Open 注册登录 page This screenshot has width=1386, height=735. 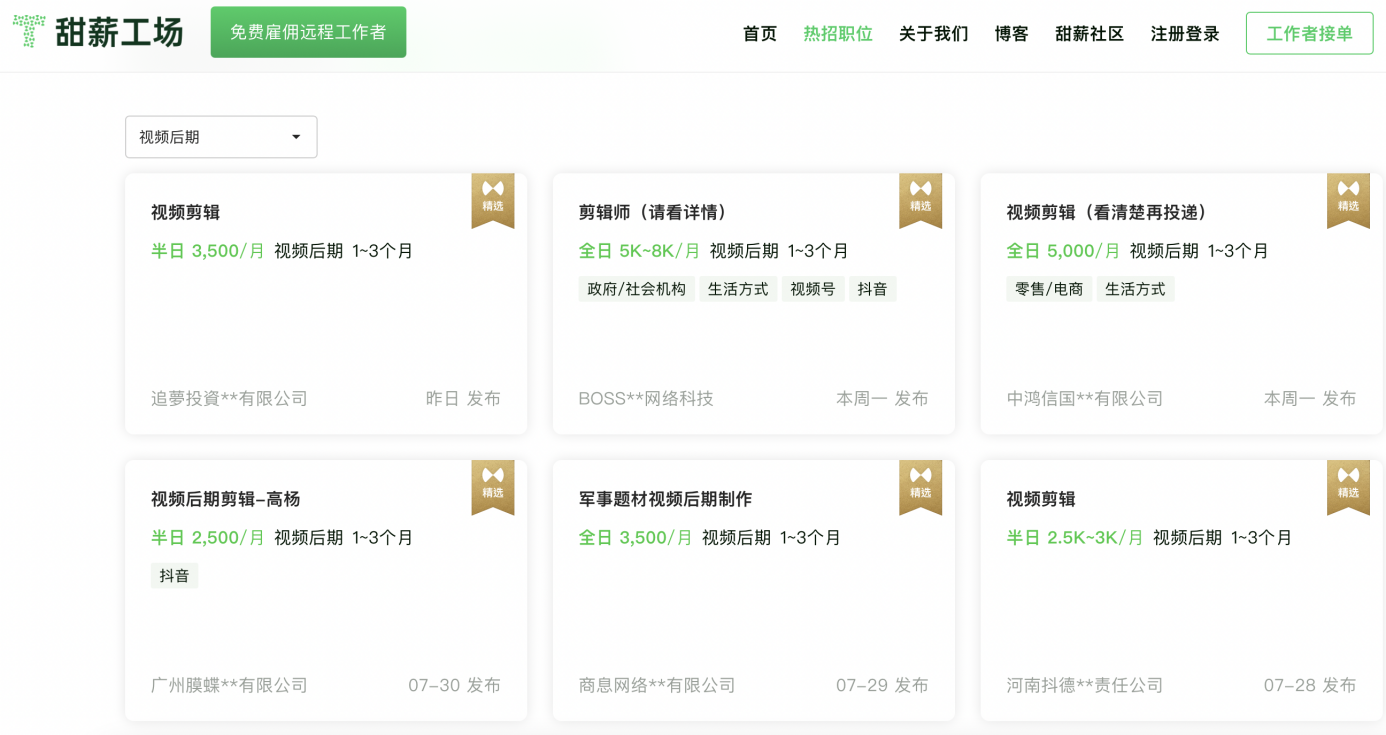(1185, 33)
